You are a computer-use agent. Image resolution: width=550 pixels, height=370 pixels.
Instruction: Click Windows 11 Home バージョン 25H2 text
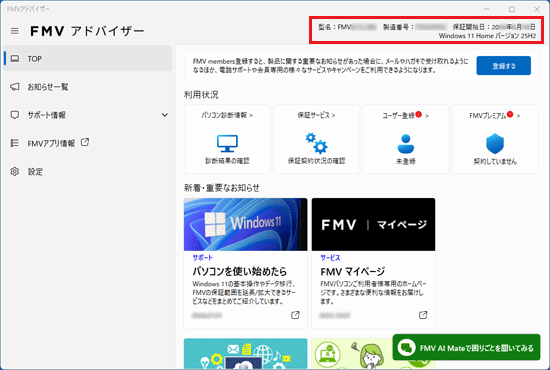487,36
